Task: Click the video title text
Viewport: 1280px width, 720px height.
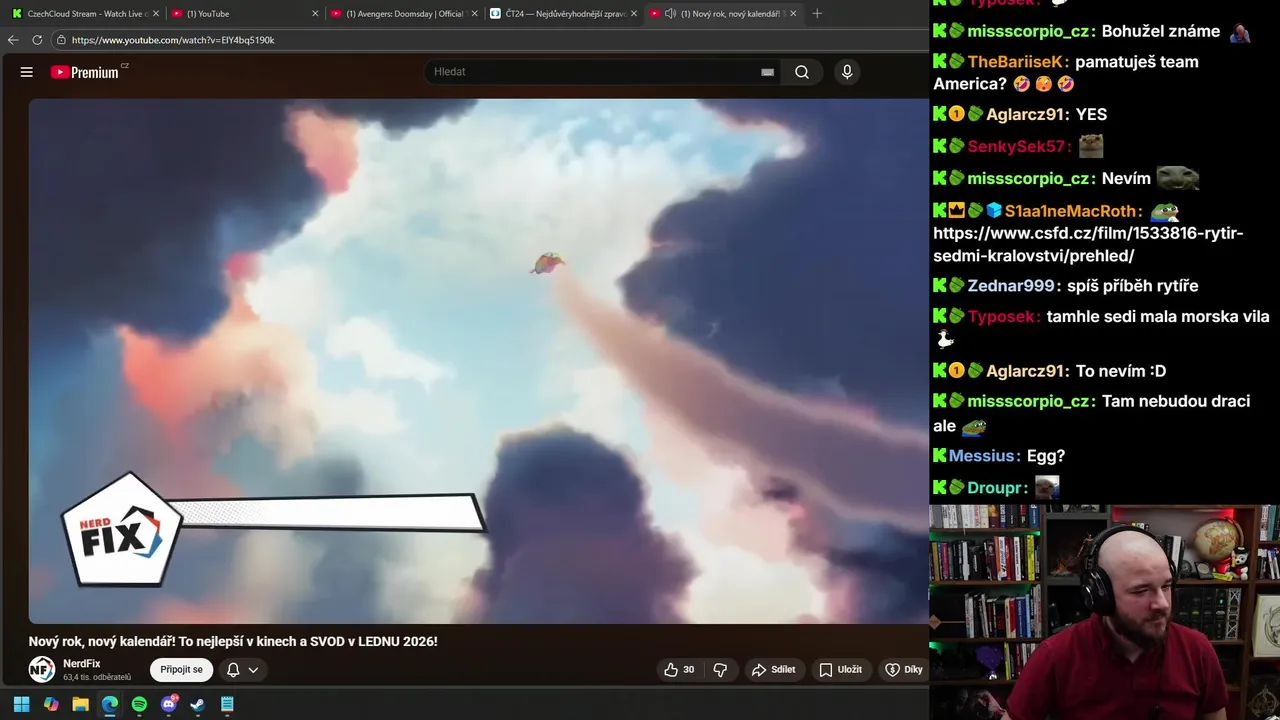Action: 233,641
